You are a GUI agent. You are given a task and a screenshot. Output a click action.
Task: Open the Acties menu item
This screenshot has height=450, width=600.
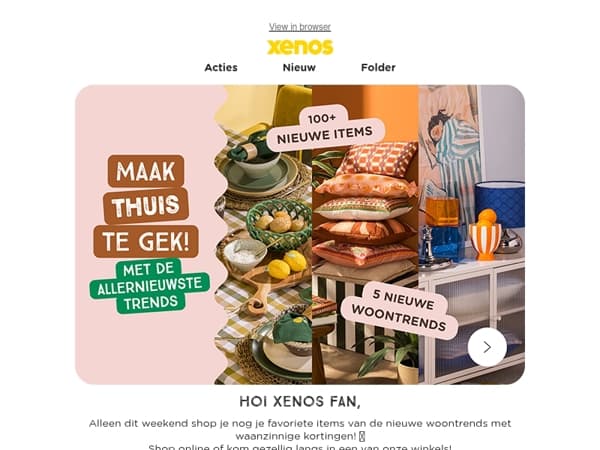pos(221,67)
